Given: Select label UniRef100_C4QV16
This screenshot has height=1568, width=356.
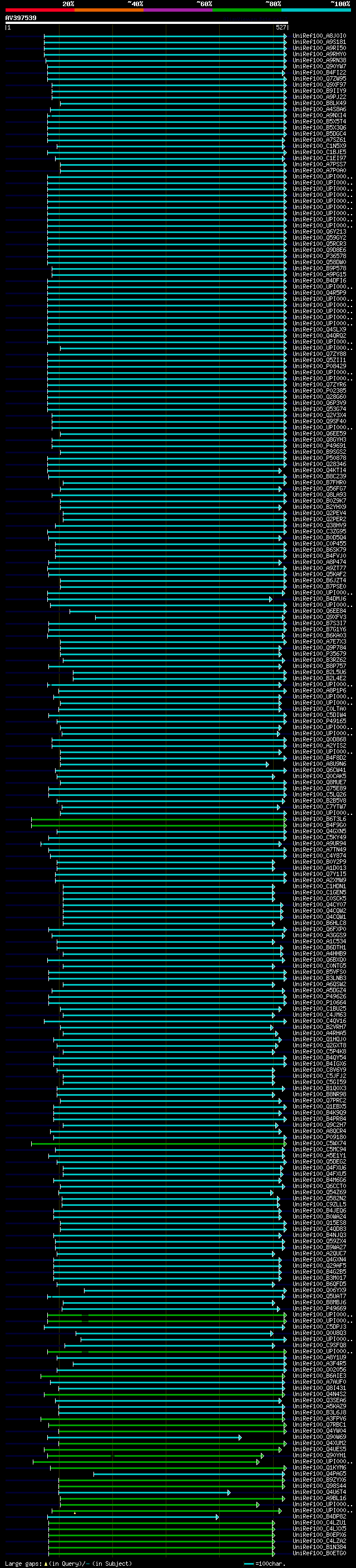Looking at the screenshot, I should coord(319,1021).
